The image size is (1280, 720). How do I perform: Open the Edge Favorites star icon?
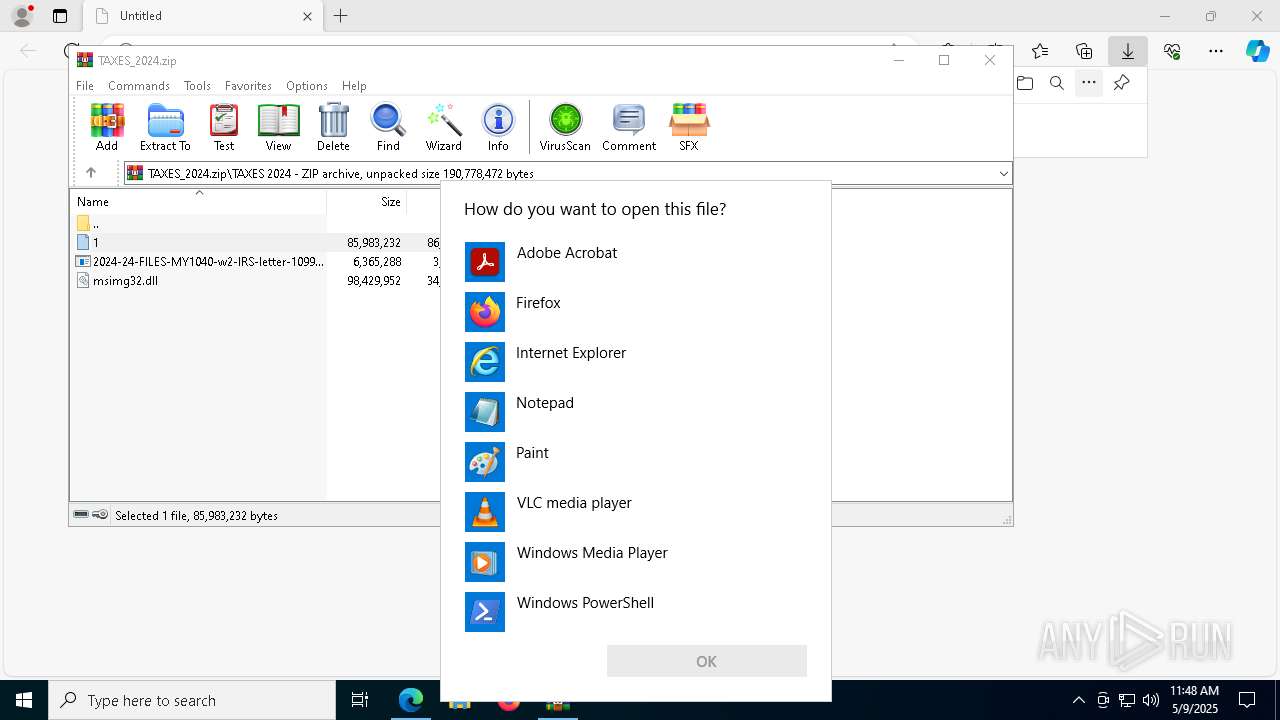coord(1040,51)
